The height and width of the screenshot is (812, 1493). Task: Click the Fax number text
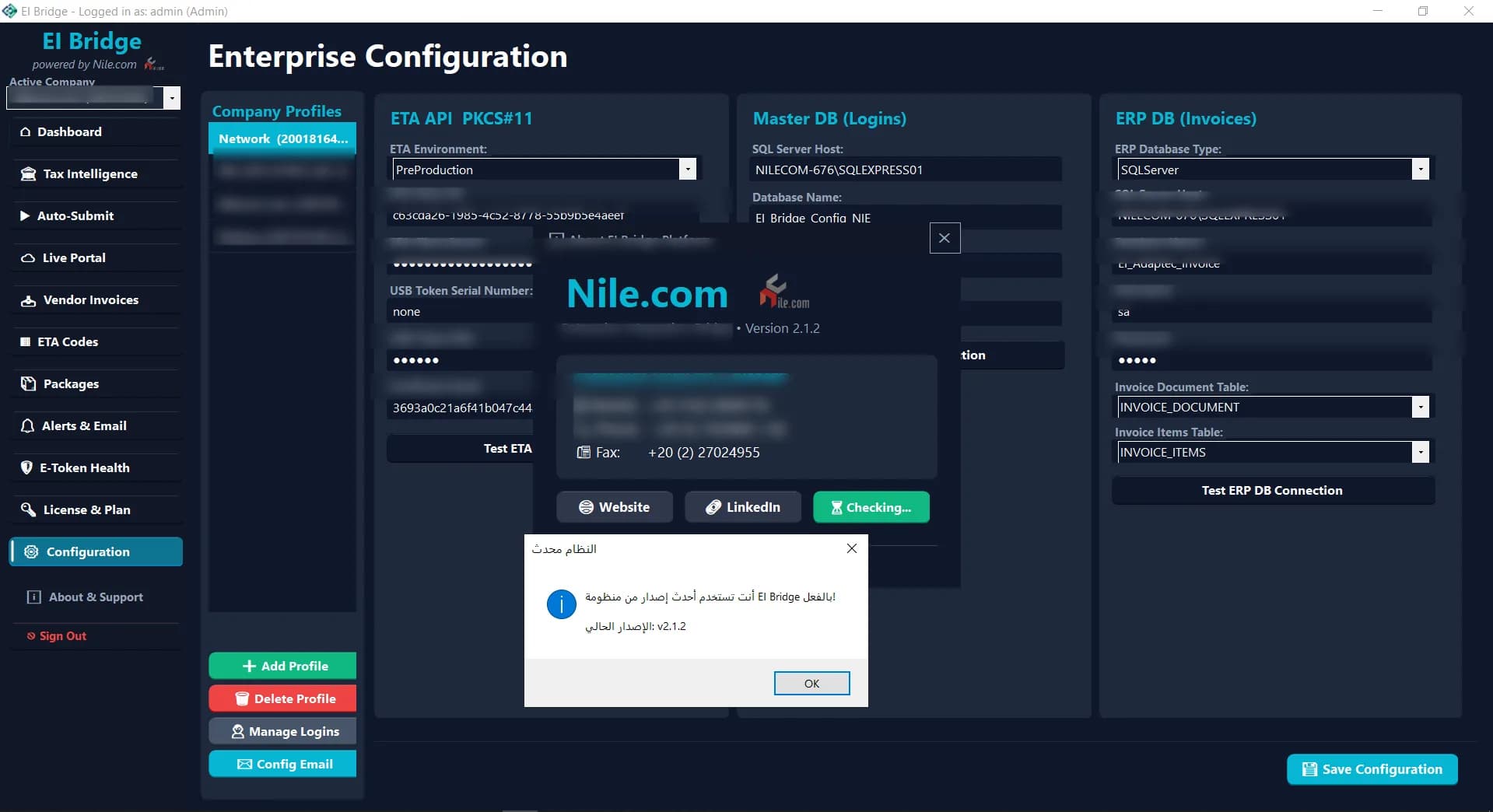click(704, 452)
